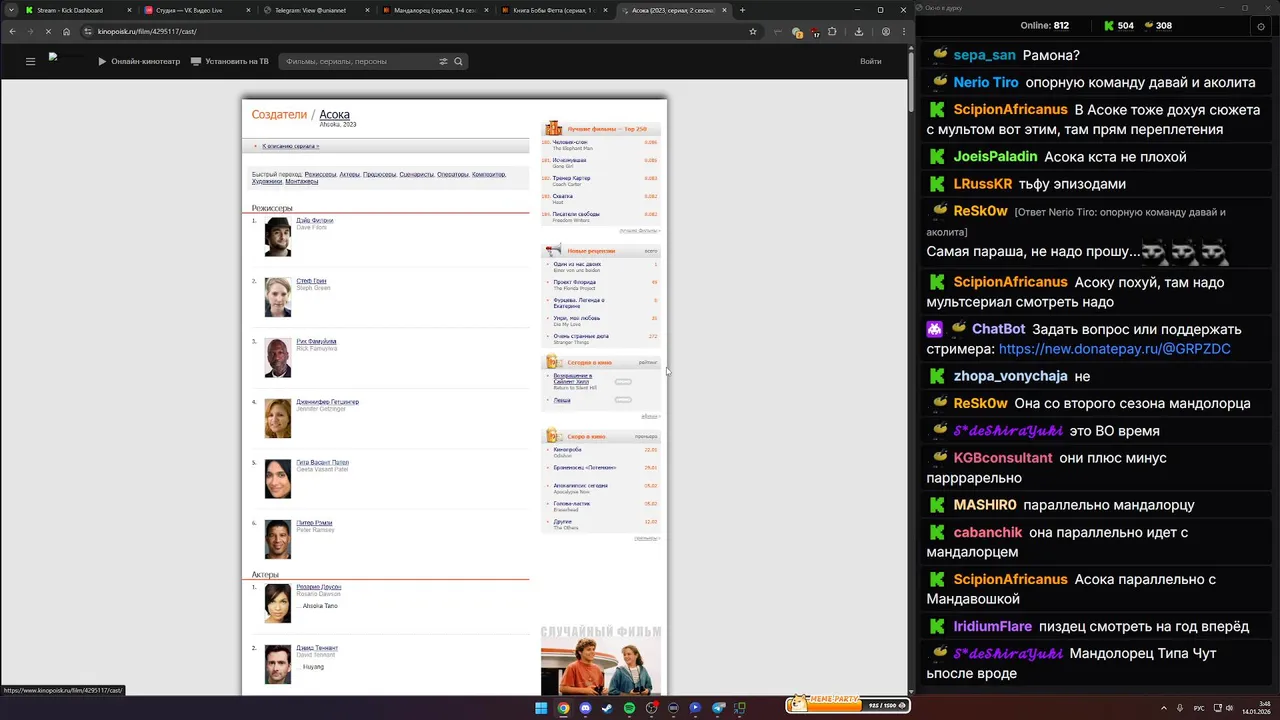Open Дэйв Филони profile link
Viewport: 1280px width, 720px height.
315,220
